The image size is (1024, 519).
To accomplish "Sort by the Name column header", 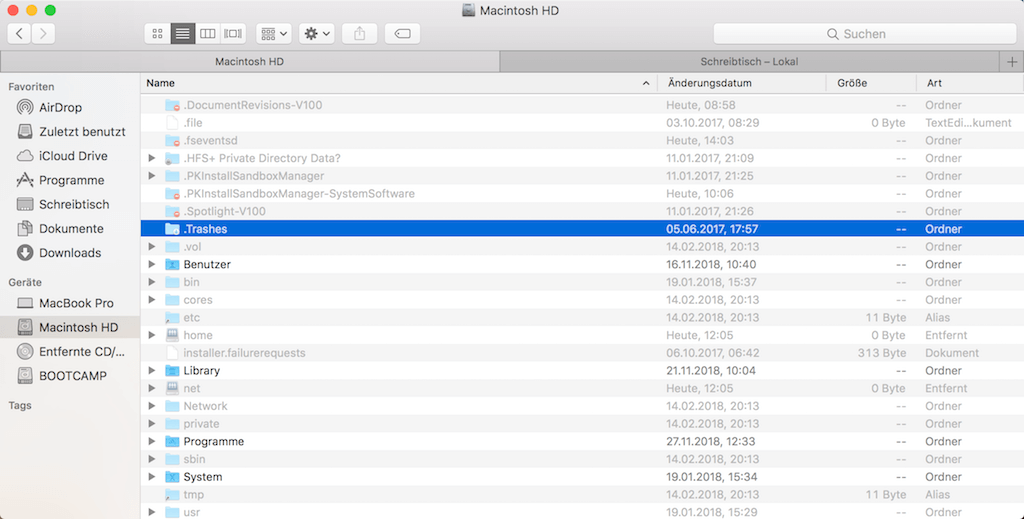I will [398, 83].
